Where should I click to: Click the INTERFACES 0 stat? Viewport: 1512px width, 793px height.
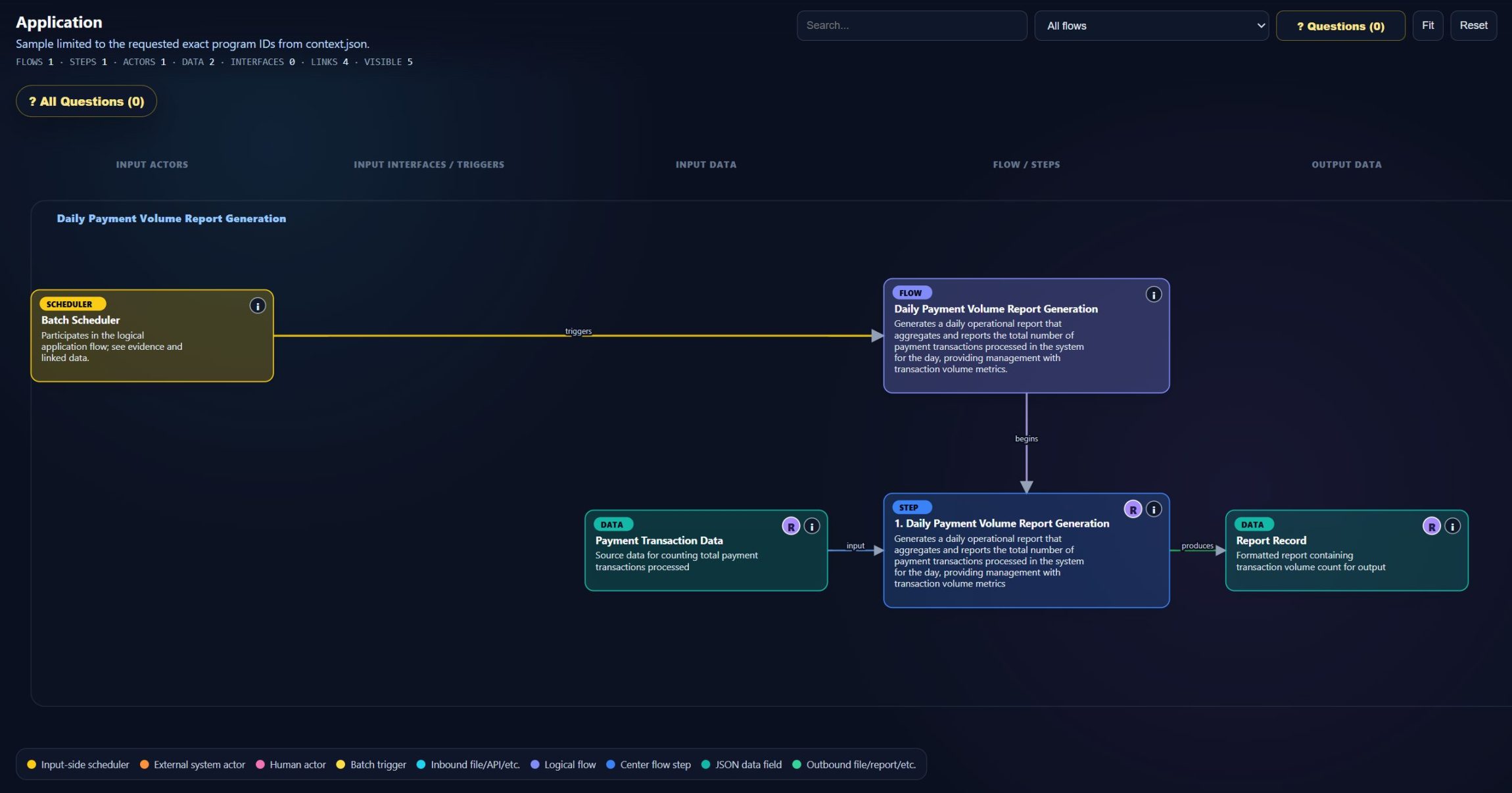(262, 62)
